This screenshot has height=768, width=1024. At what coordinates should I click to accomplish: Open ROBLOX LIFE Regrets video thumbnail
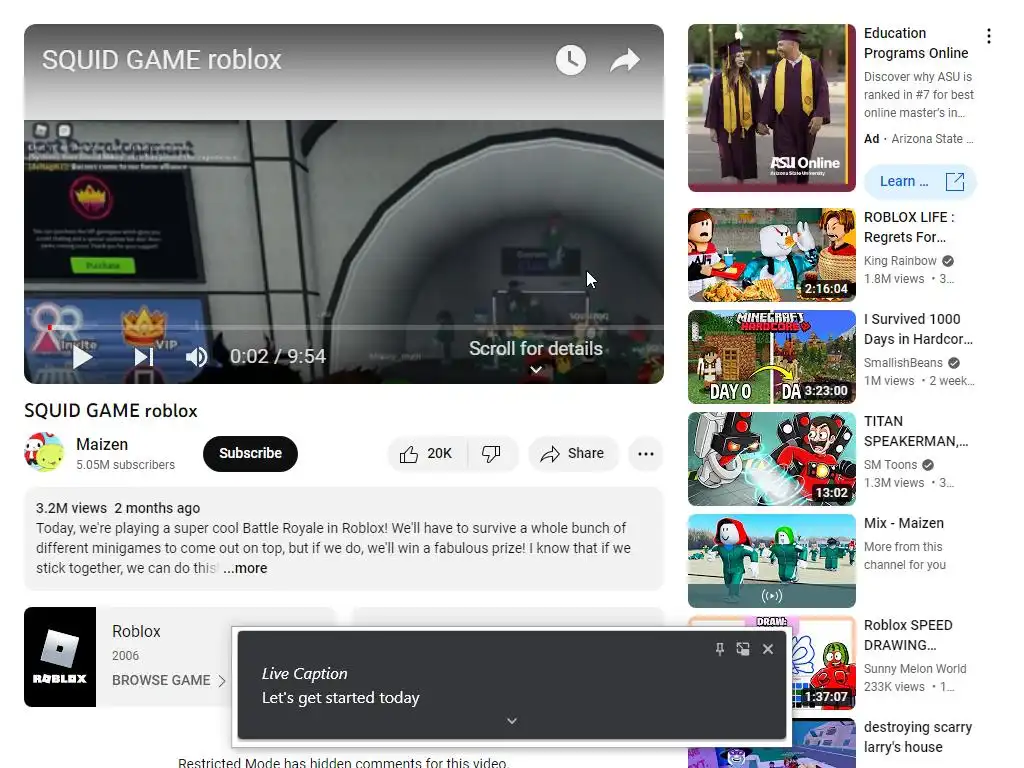click(771, 255)
